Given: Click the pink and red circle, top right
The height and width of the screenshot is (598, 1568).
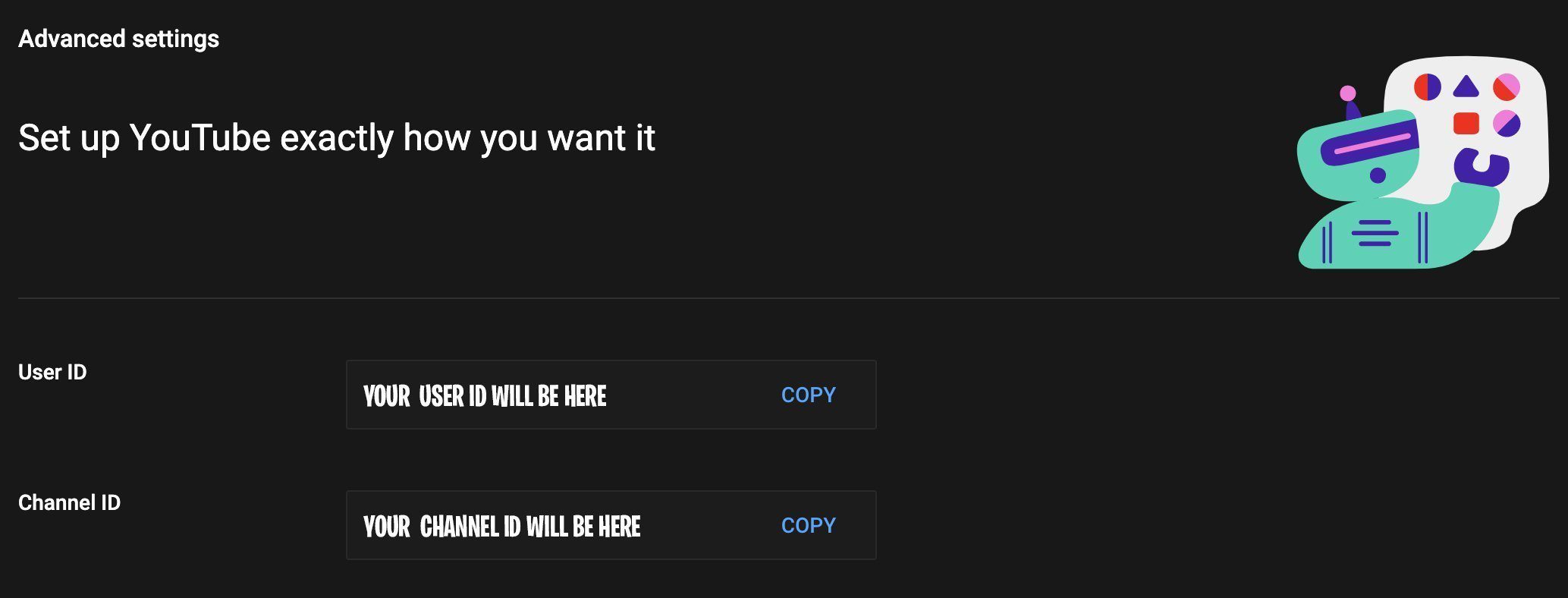Looking at the screenshot, I should 1507,87.
